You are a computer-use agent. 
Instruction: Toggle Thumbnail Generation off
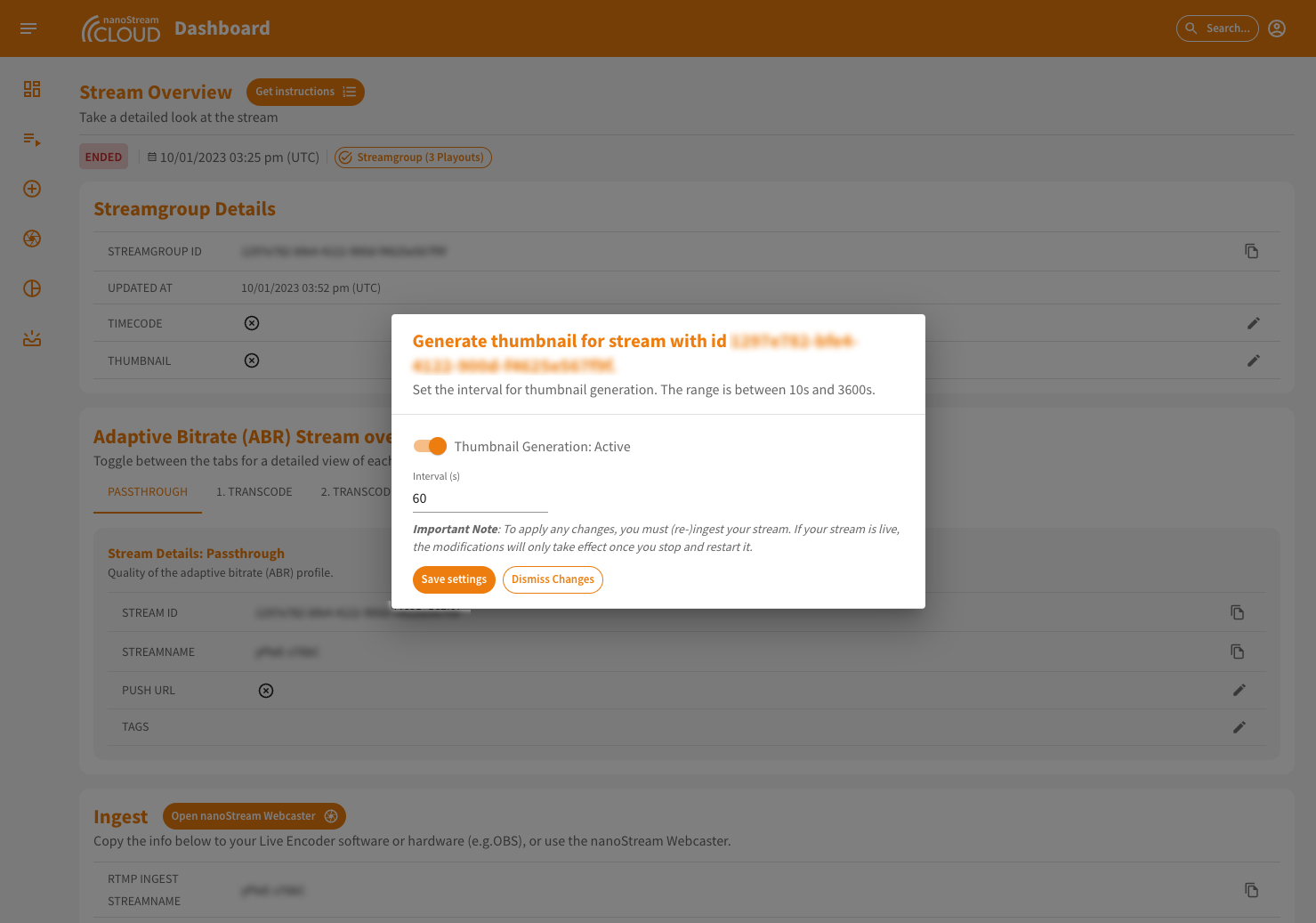[430, 446]
